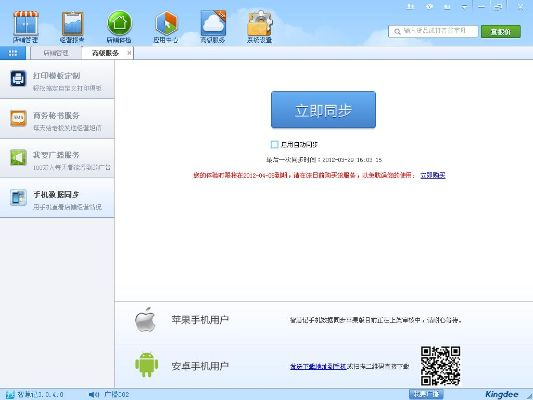Click the green search button
This screenshot has width=533, height=400.
pyautogui.click(x=501, y=32)
